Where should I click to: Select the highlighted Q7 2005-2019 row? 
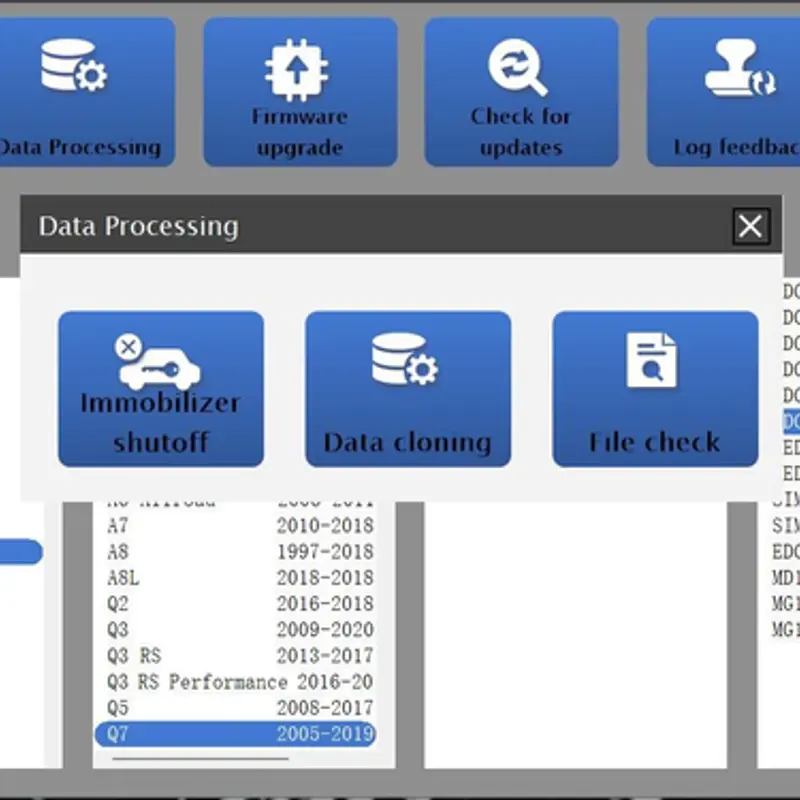tap(236, 734)
